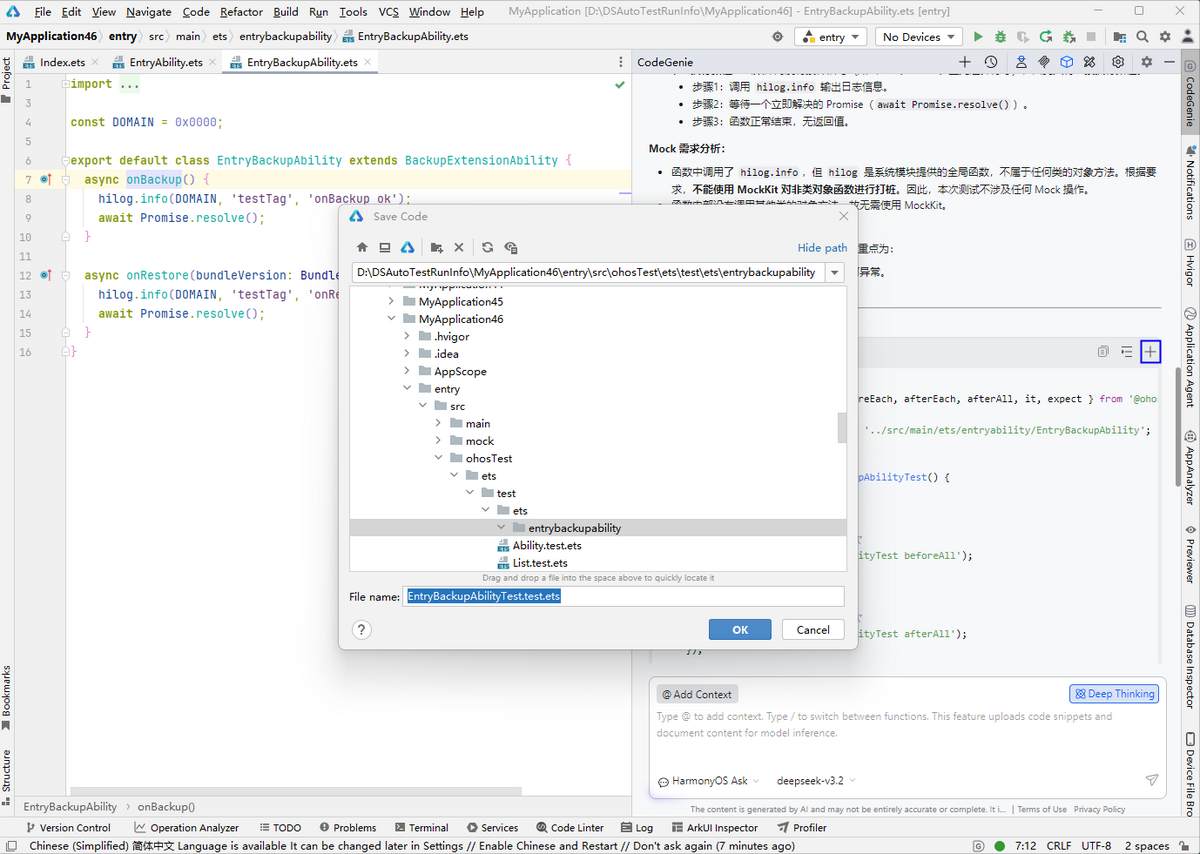The height and width of the screenshot is (854, 1200).
Task: Open CodeGenie chat history clock icon
Action: click(x=990, y=62)
